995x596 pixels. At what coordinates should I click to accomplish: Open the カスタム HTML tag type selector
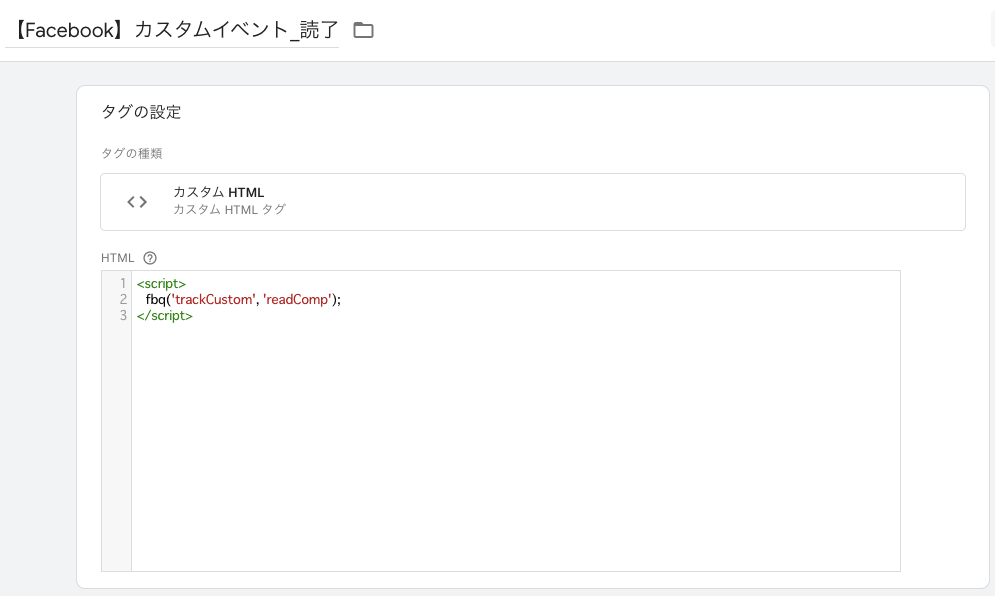(532, 202)
